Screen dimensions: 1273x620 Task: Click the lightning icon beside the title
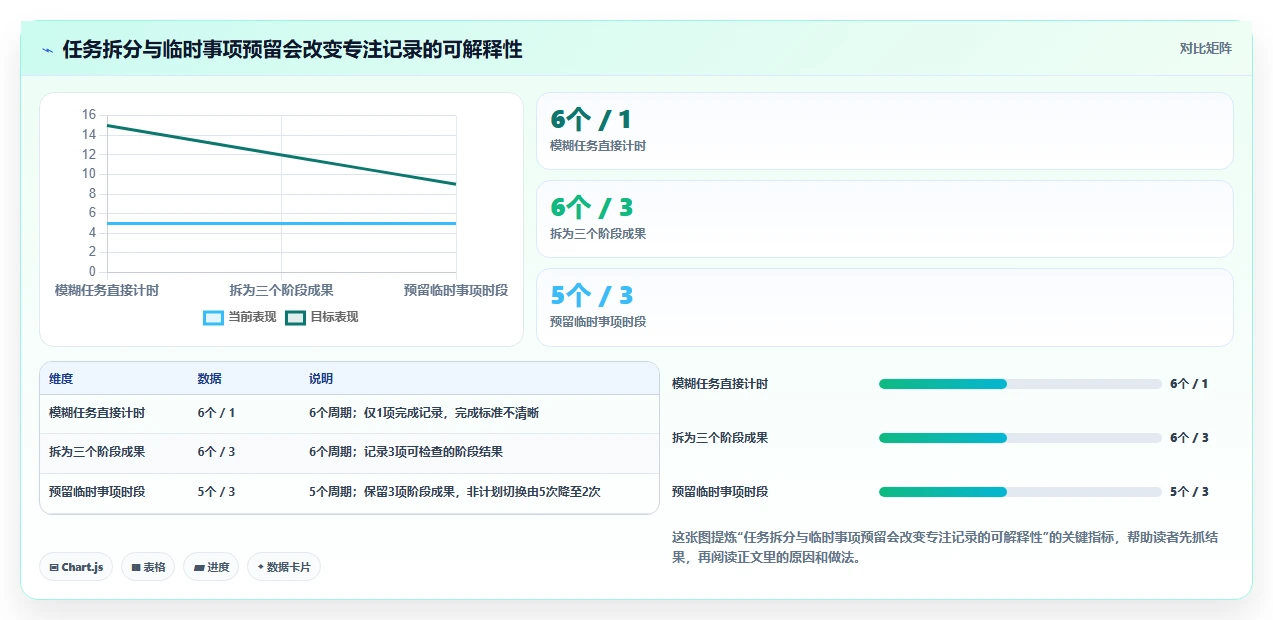point(48,50)
